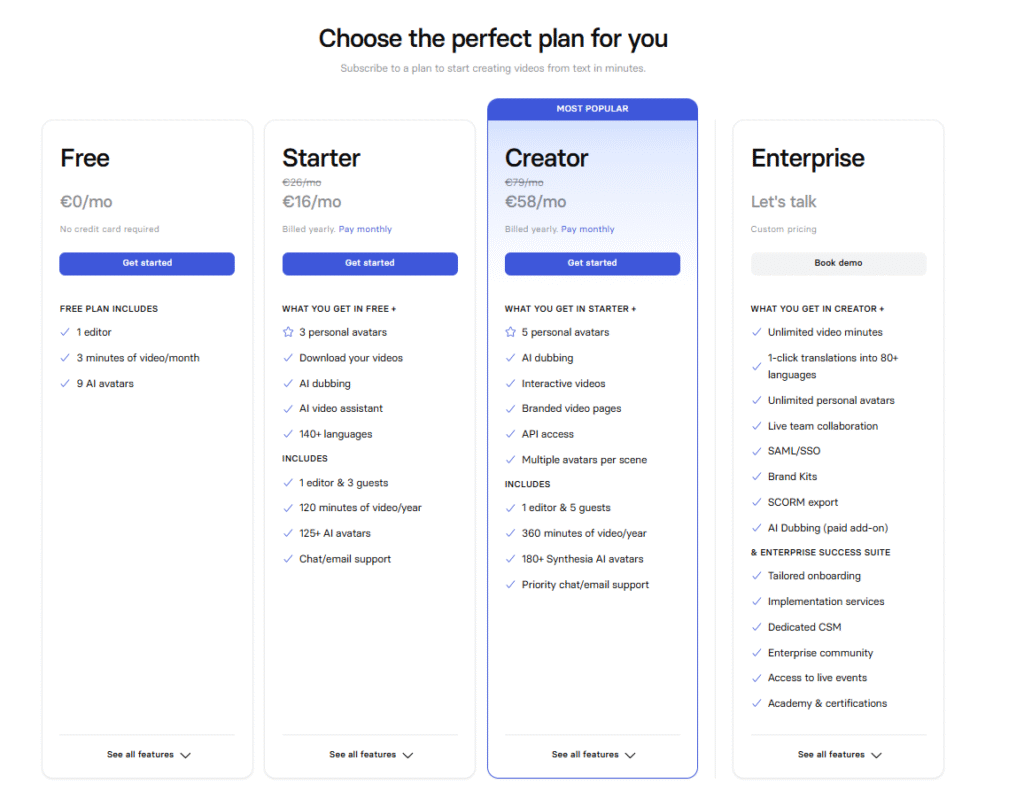The height and width of the screenshot is (799, 1024).
Task: Click Get started under Creator plan
Action: [x=592, y=263]
